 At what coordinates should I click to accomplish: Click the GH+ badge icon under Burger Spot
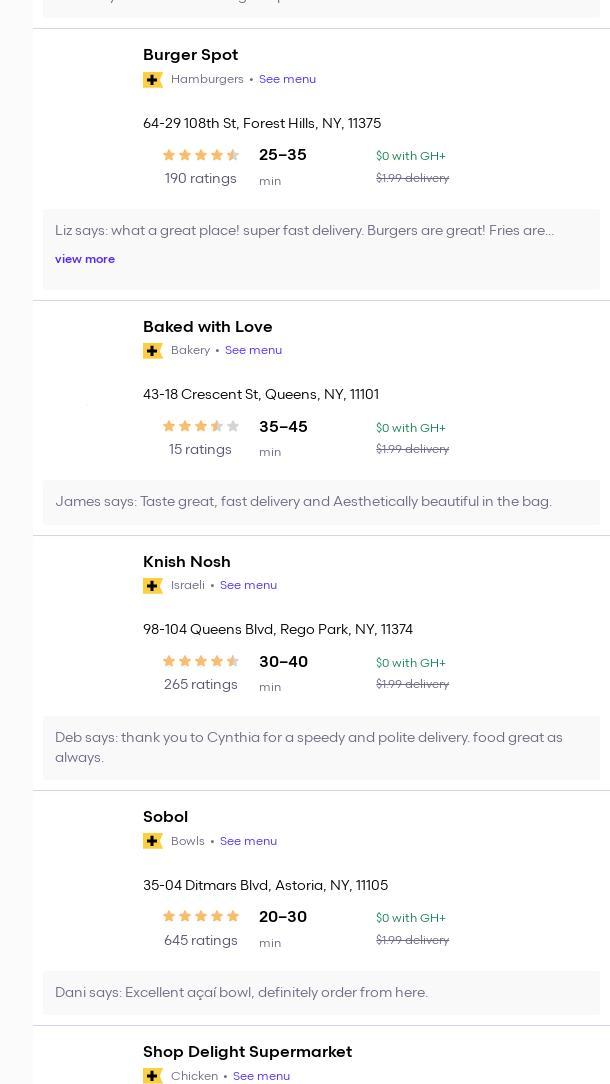pos(153,80)
